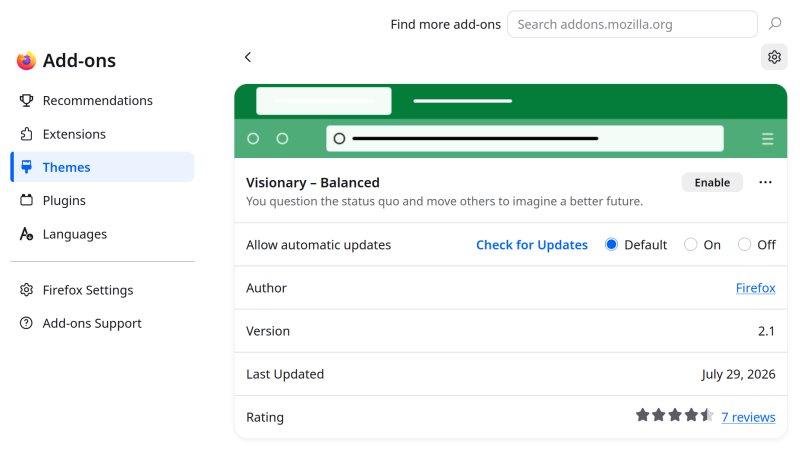The width and height of the screenshot is (800, 454).
Task: Open the 7 reviews link
Action: tap(748, 417)
